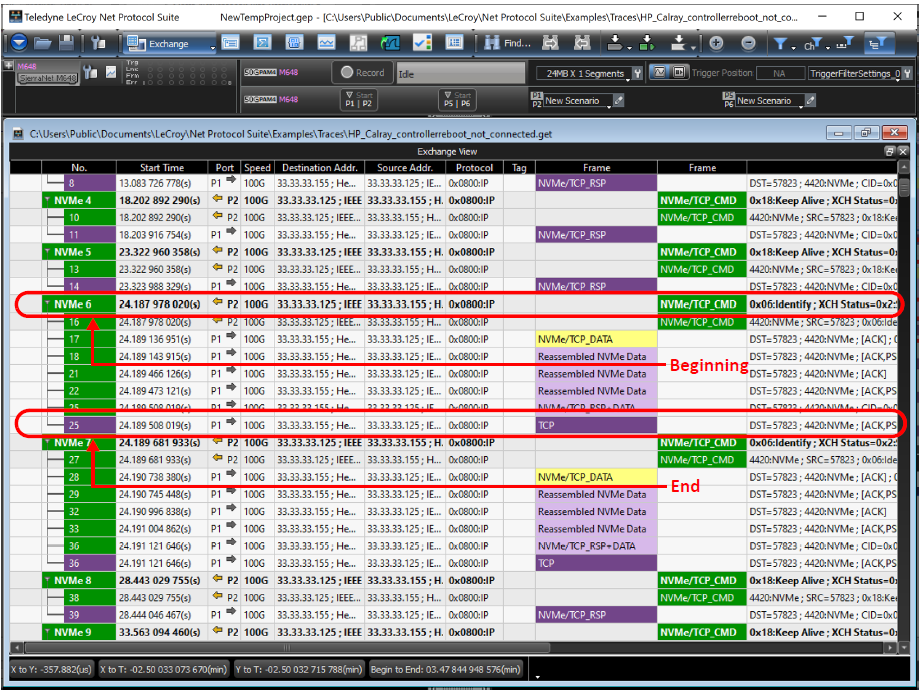Open the waveform chart view icon

tap(326, 43)
